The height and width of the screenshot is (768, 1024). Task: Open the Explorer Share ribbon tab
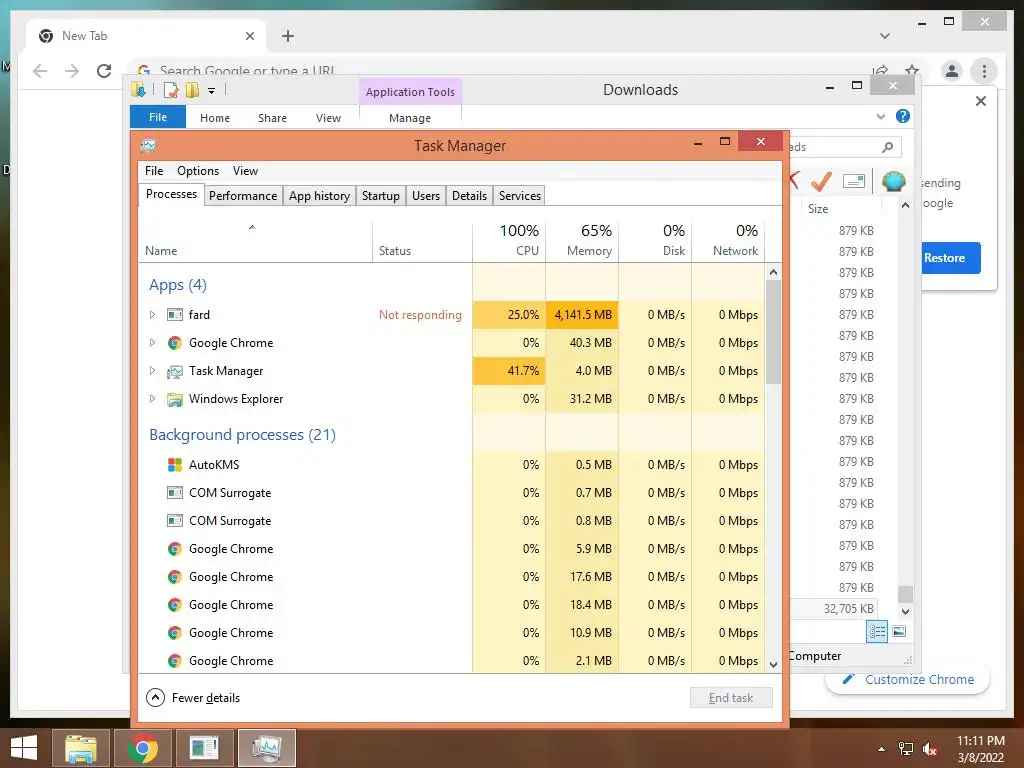[x=272, y=118]
